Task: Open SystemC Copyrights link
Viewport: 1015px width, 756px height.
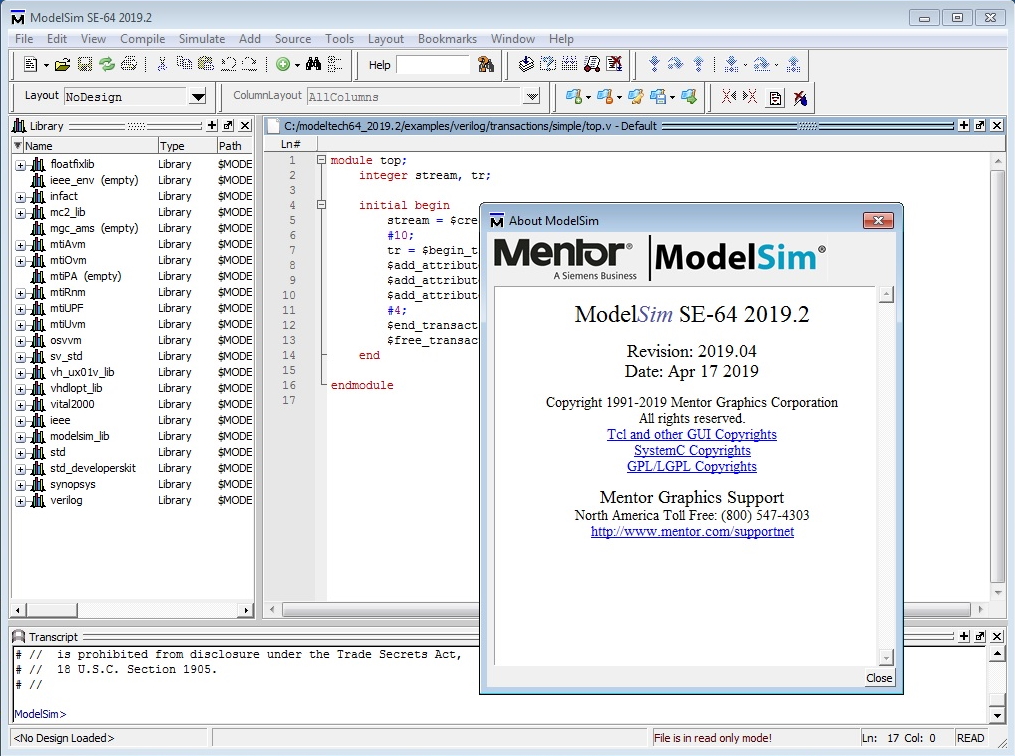Action: pos(692,450)
